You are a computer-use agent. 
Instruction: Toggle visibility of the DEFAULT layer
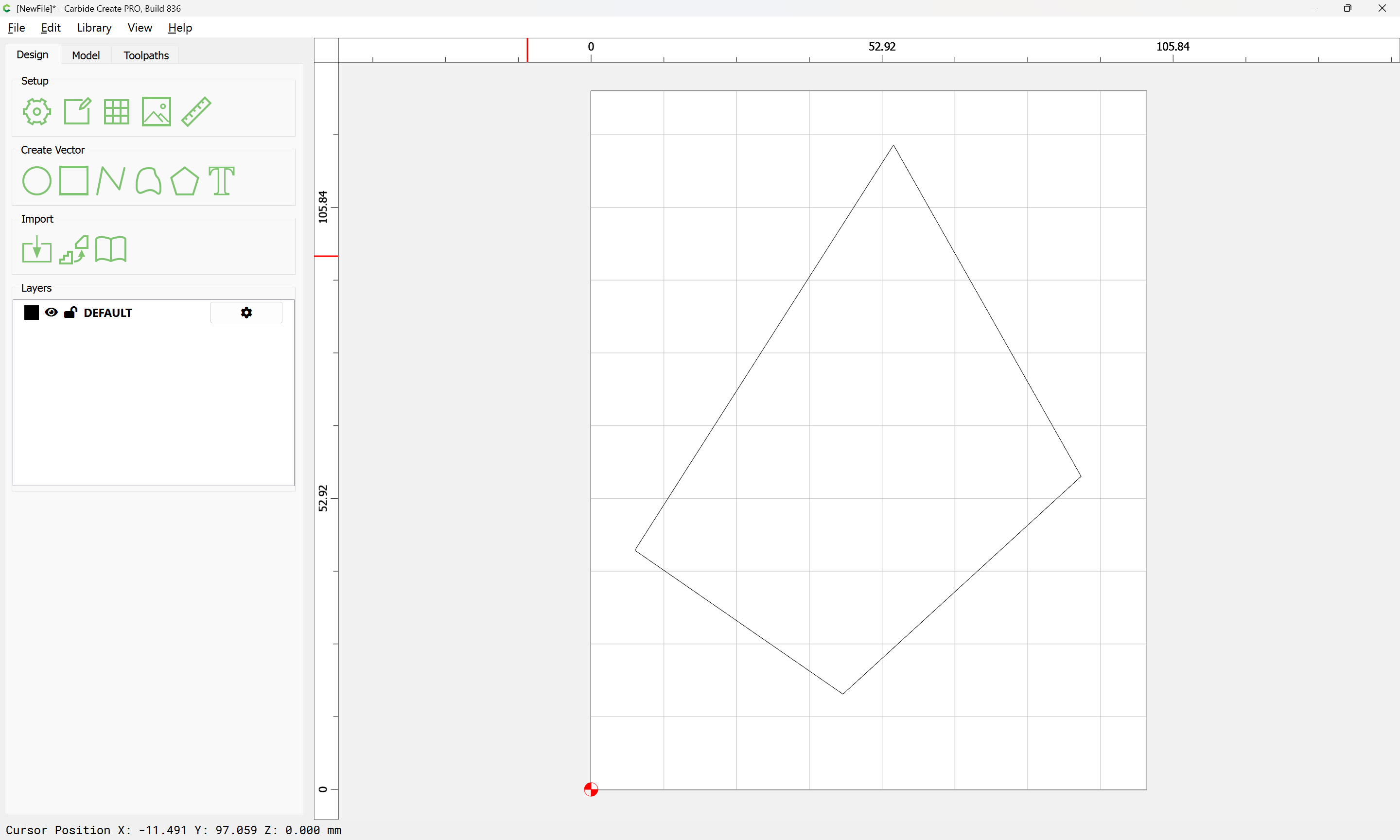click(x=51, y=313)
